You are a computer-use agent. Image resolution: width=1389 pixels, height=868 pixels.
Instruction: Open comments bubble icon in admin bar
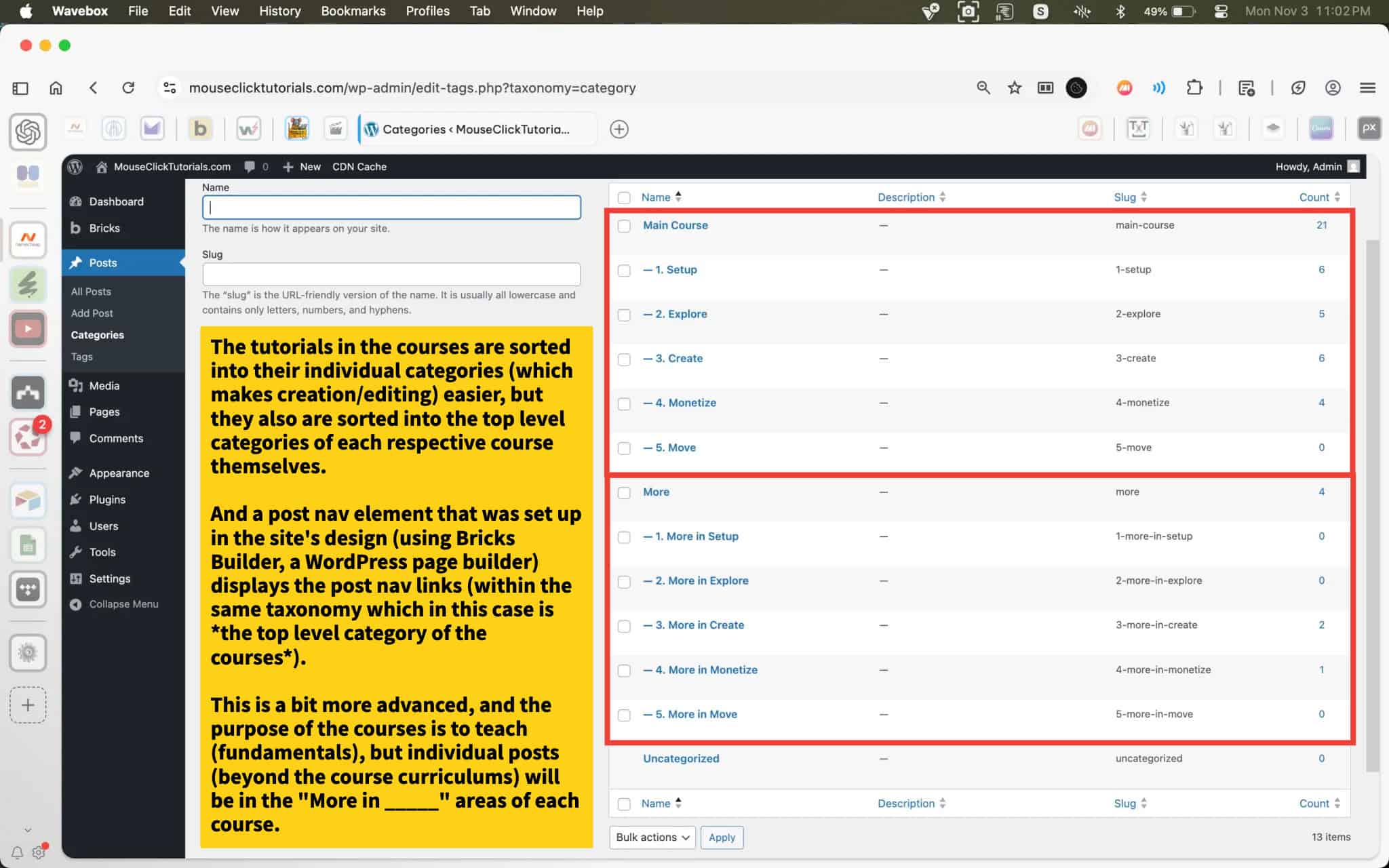point(250,167)
